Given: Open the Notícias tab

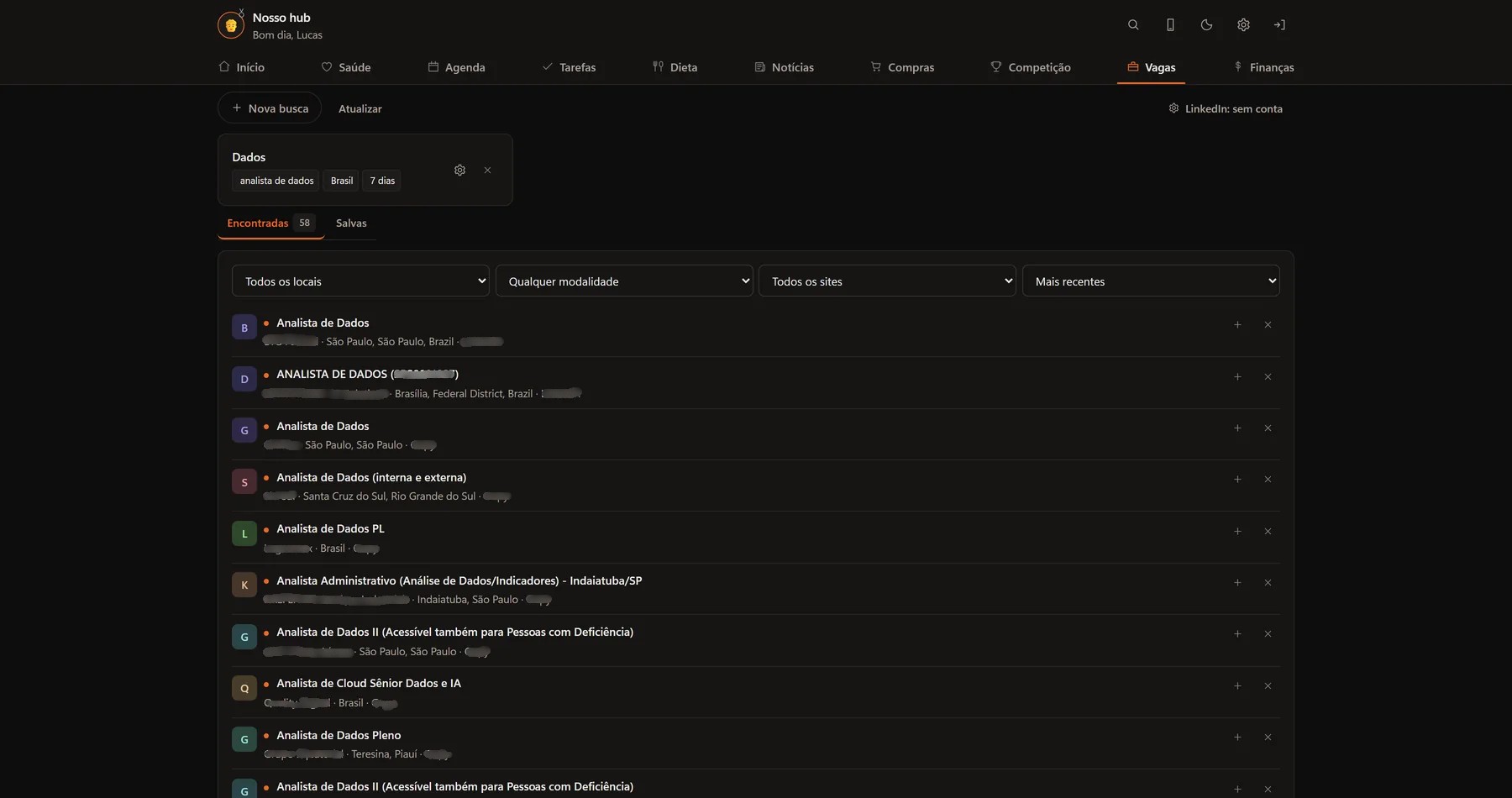Looking at the screenshot, I should pyautogui.click(x=784, y=67).
